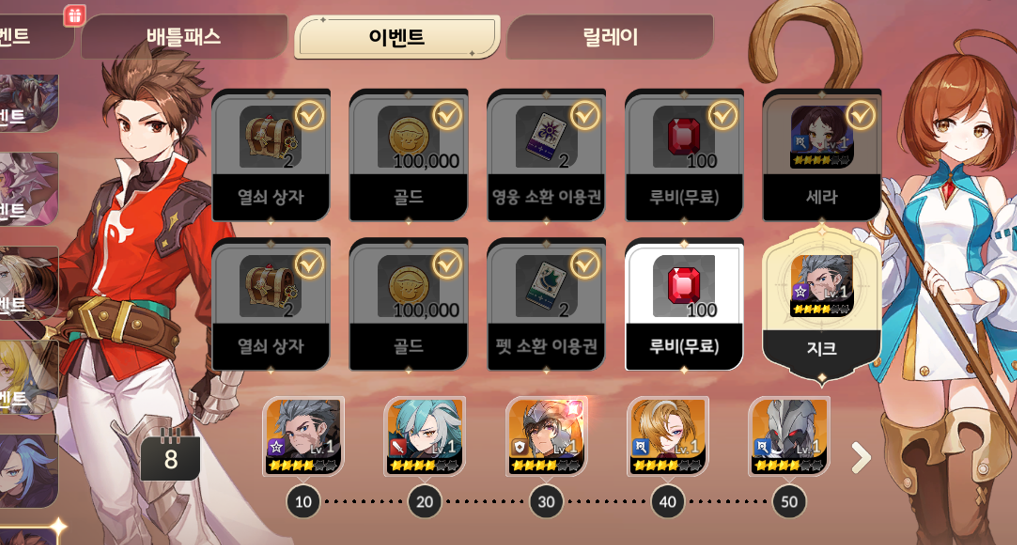
Task: Open the 지크 hero reward card
Action: (821, 305)
